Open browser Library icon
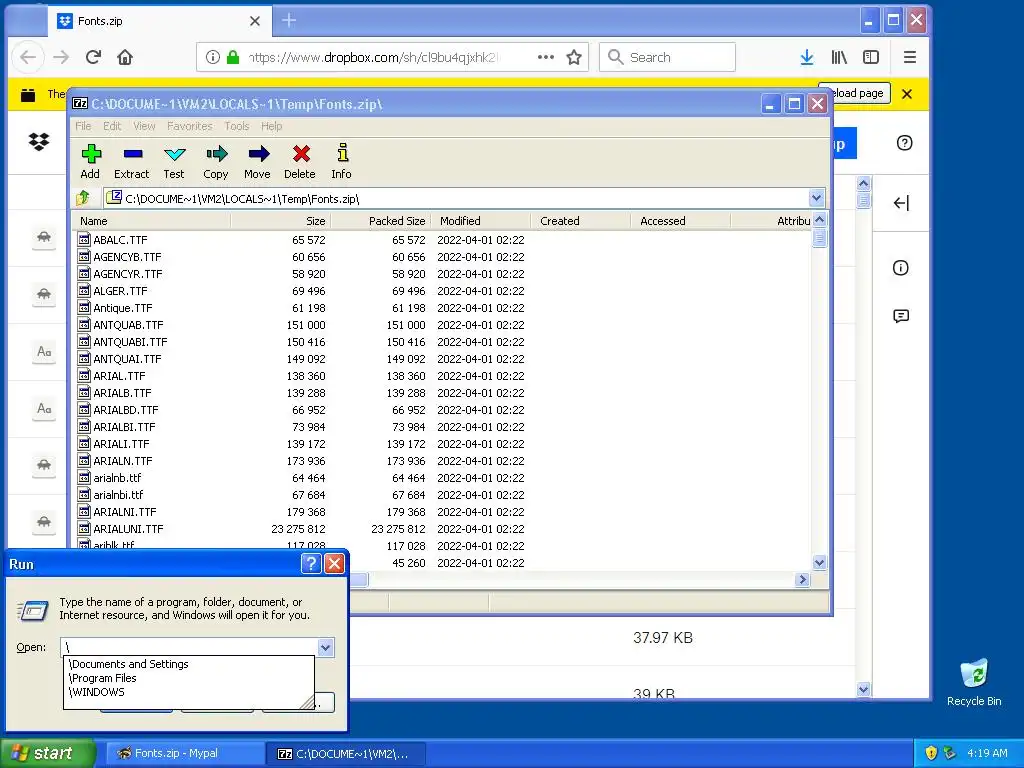1024x768 pixels. click(839, 57)
